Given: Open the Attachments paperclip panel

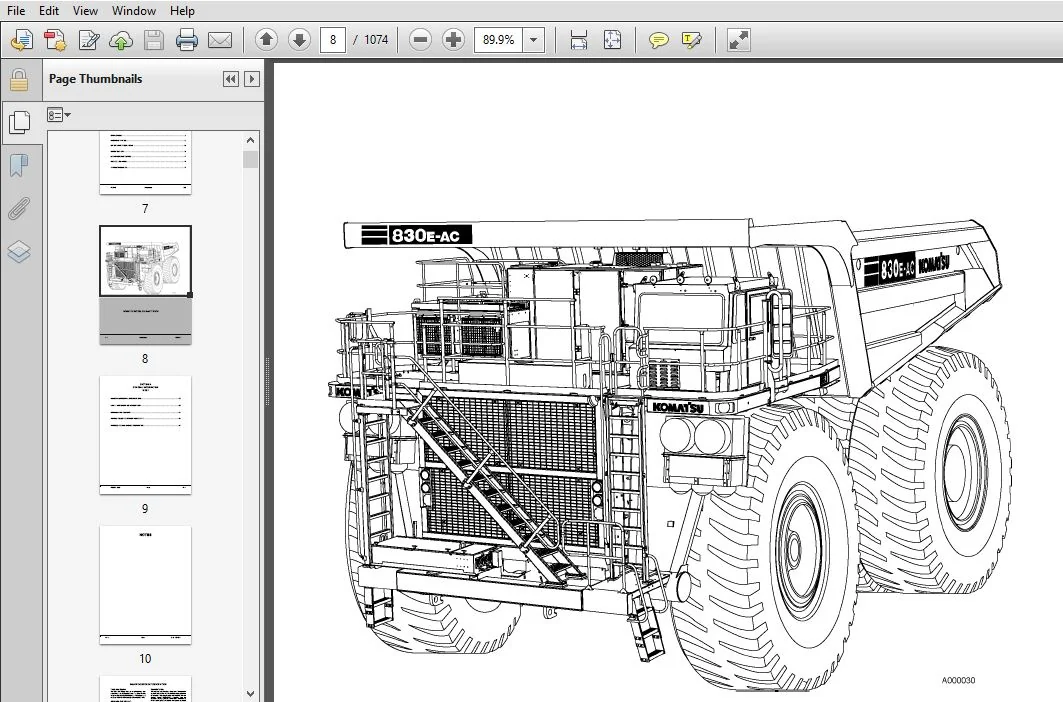Looking at the screenshot, I should click(19, 208).
